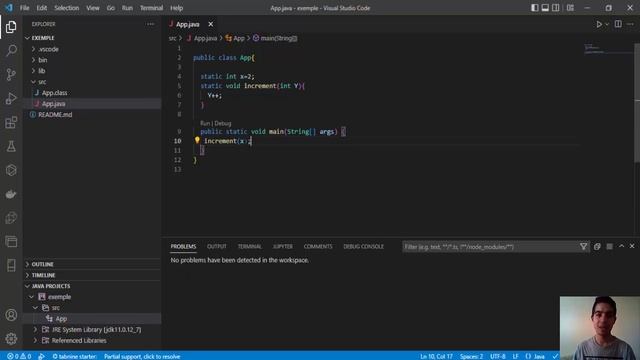Open the Testing flask view
This screenshot has width=640, height=360.
tap(11, 146)
